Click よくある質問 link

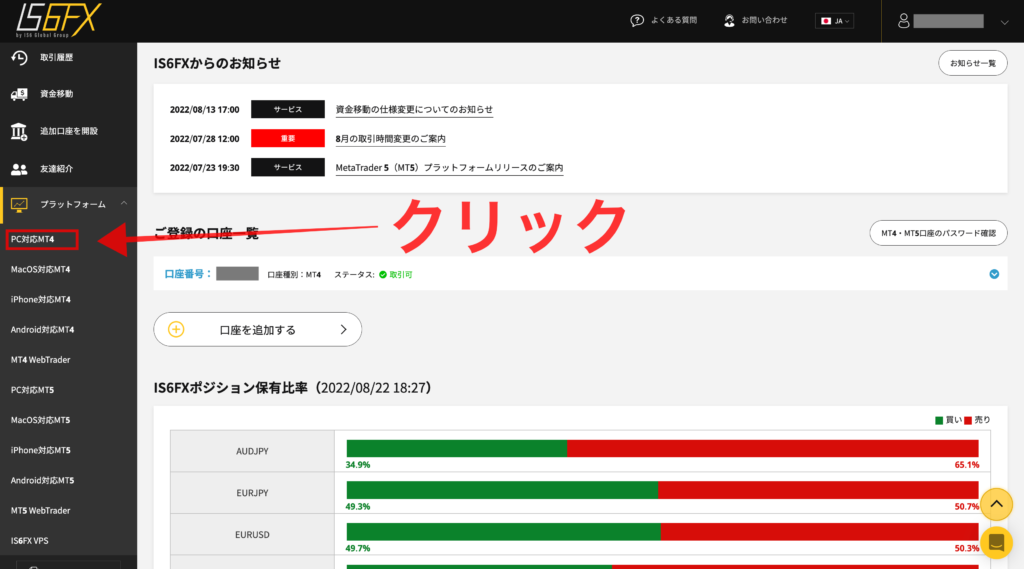(x=674, y=20)
